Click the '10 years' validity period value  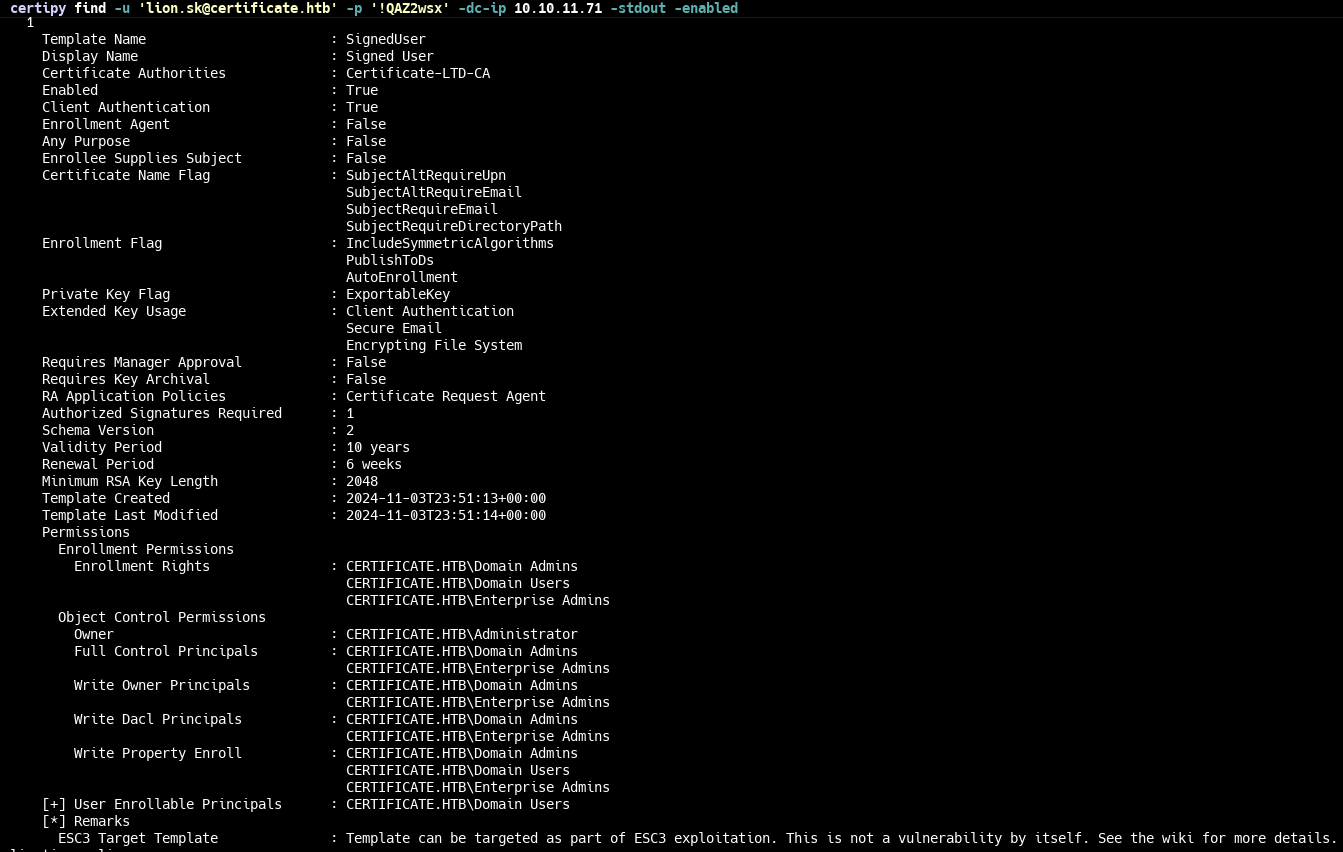point(377,448)
